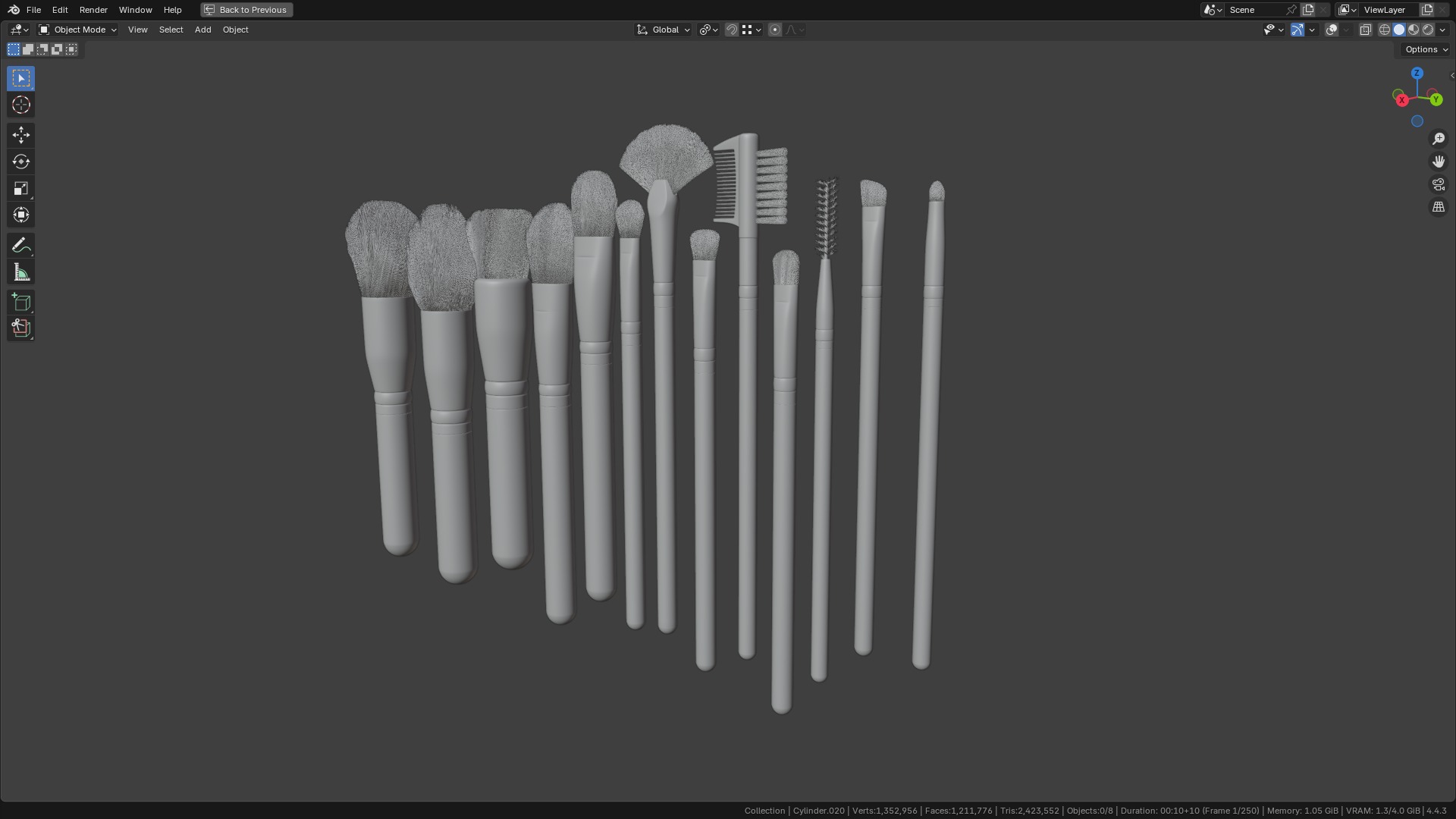
Task: Select the Select Box tool
Action: click(x=20, y=78)
